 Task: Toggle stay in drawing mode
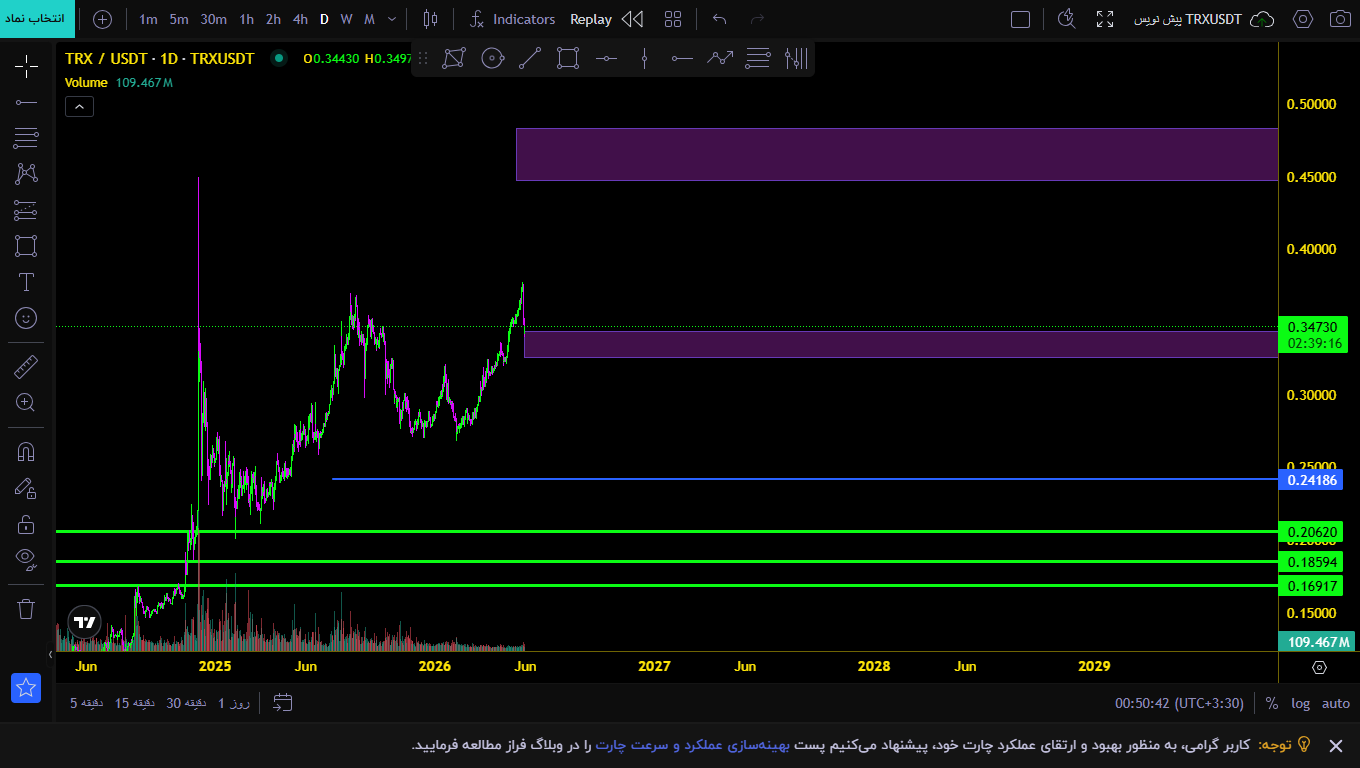(x=26, y=488)
